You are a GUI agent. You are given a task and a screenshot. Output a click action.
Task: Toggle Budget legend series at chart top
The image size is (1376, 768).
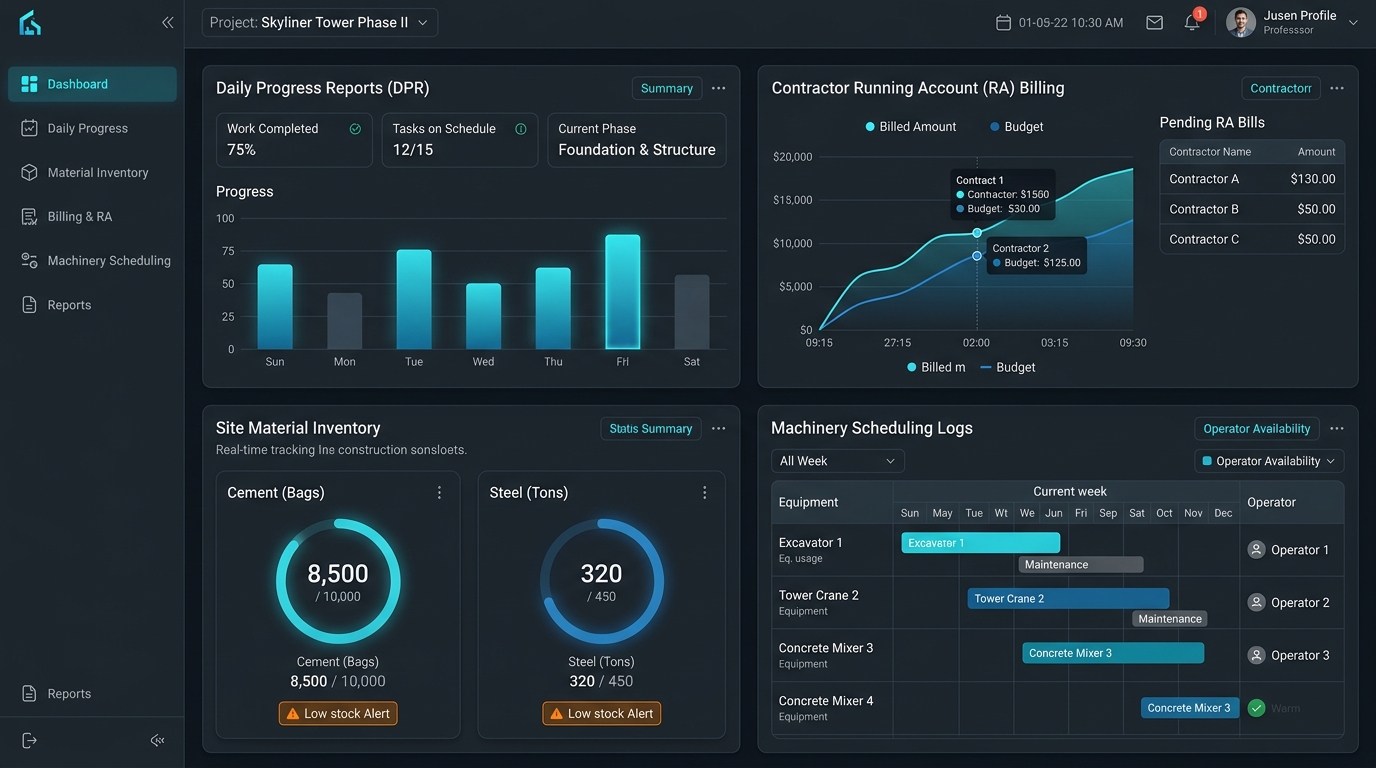pyautogui.click(x=1016, y=127)
